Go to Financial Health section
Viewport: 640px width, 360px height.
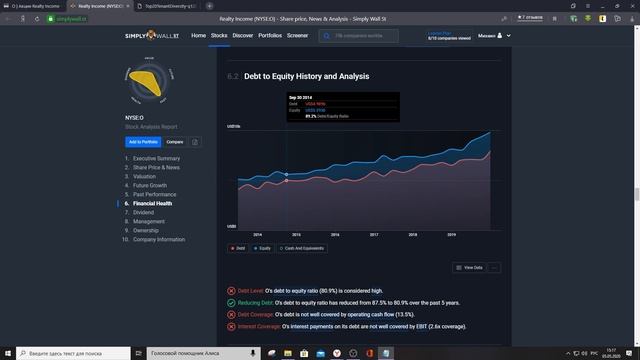pos(152,203)
